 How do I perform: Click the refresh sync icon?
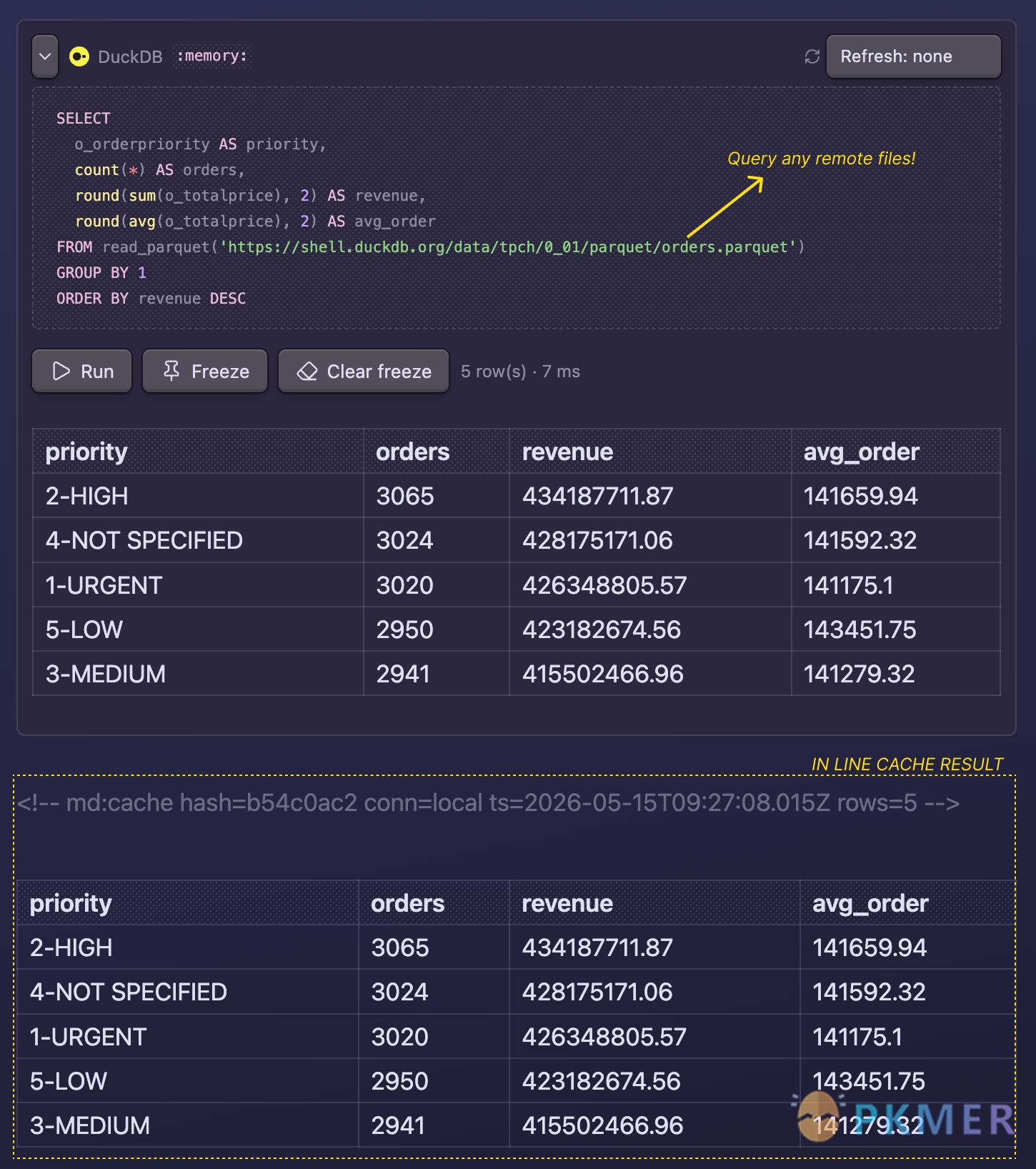click(x=812, y=56)
